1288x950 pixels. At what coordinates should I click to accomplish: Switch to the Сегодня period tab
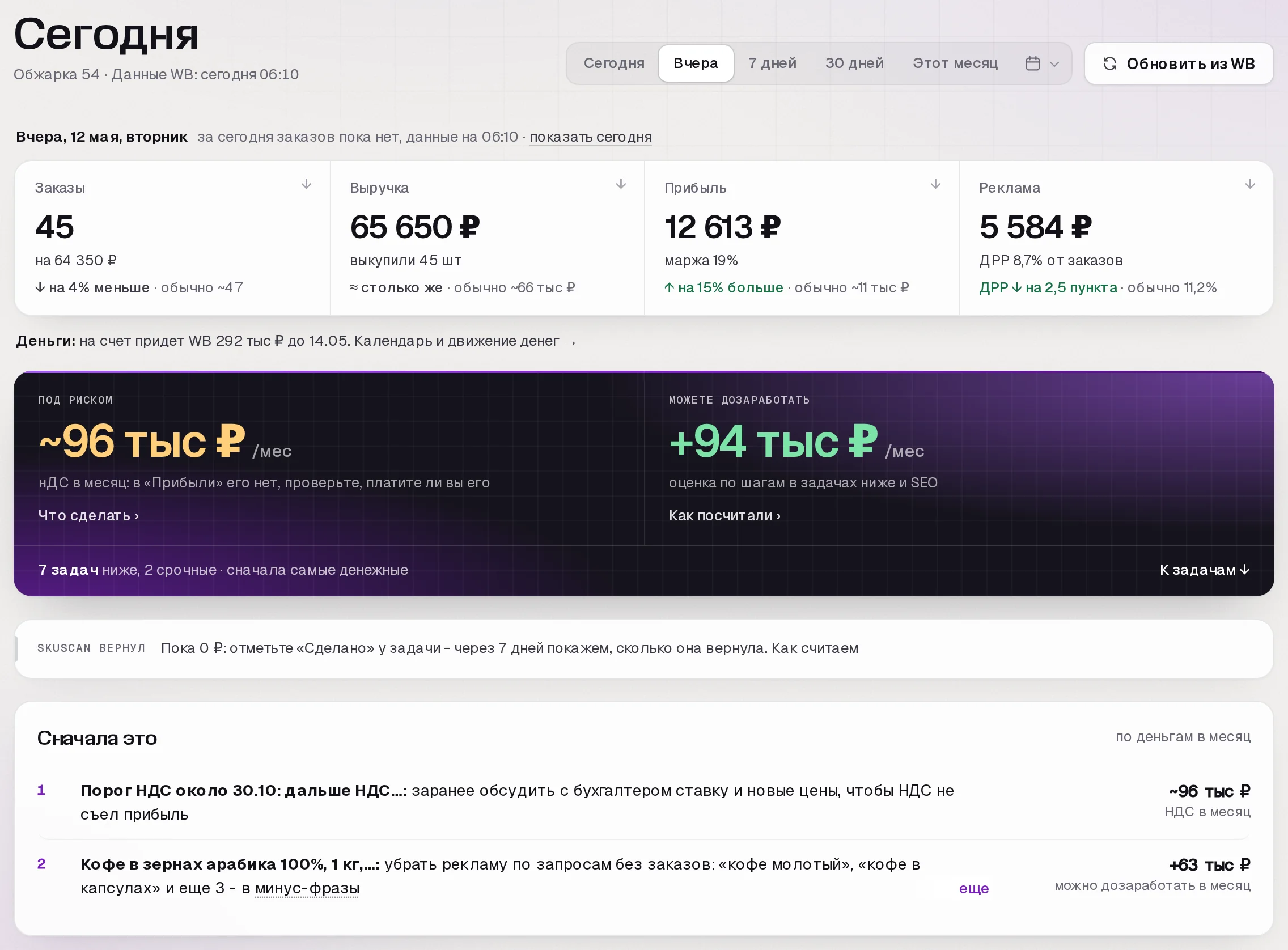614,63
